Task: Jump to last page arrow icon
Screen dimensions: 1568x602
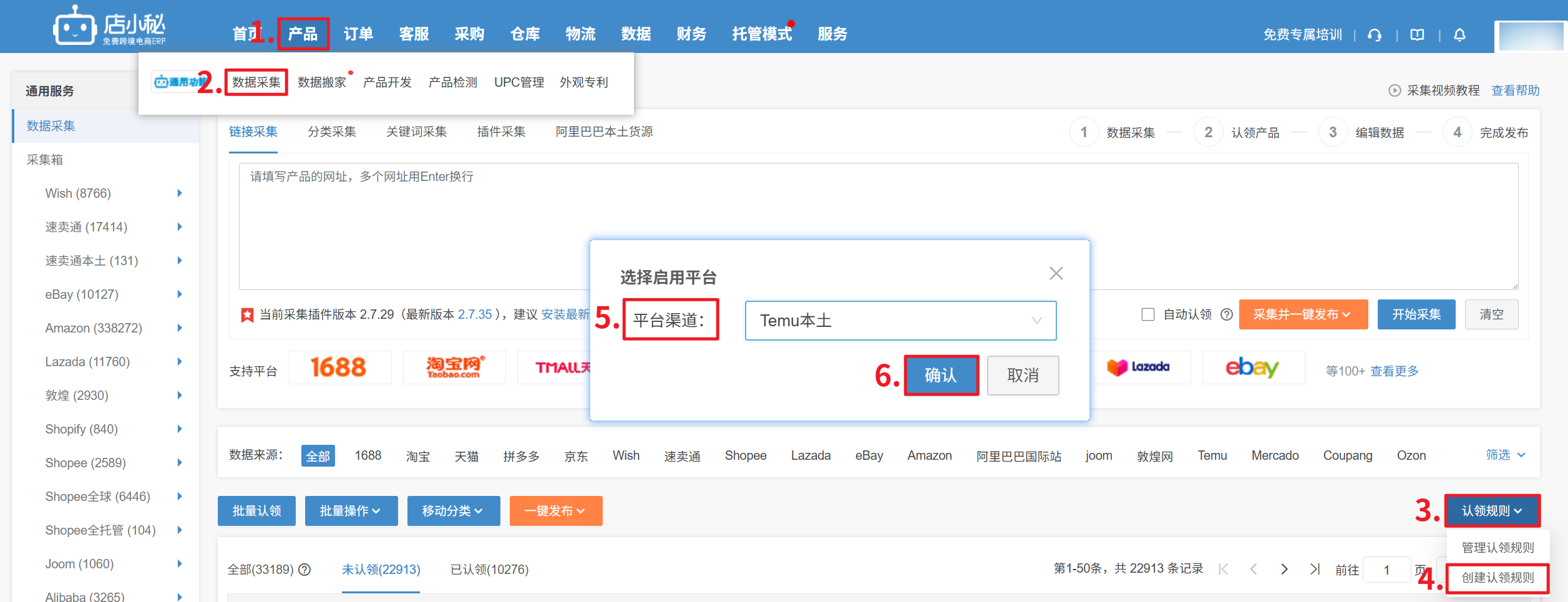Action: [1315, 569]
